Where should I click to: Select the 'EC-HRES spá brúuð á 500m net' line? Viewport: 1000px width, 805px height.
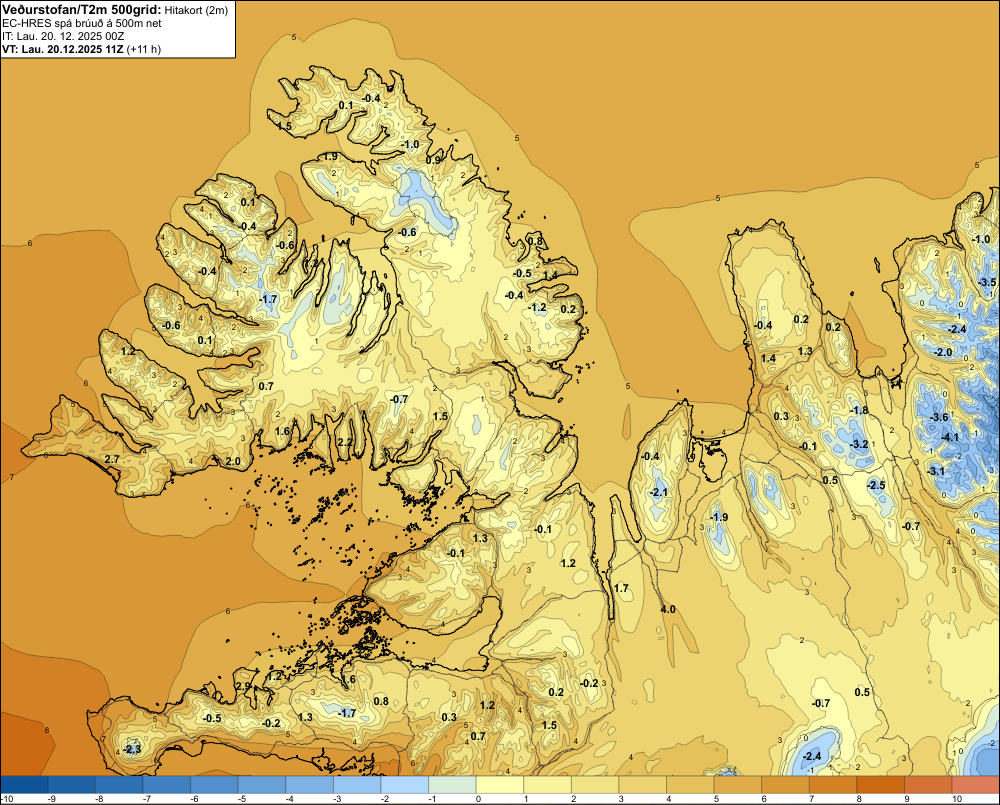(x=82, y=24)
